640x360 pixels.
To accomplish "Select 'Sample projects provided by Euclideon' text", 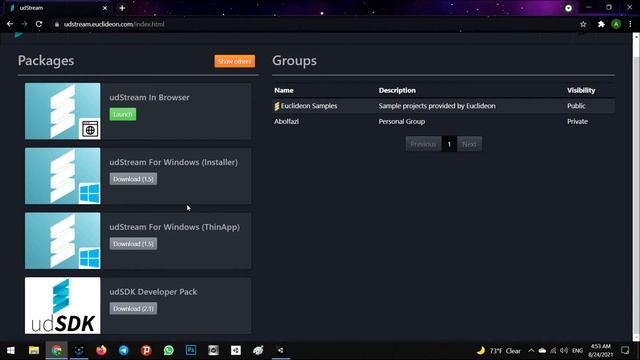I will (437, 106).
